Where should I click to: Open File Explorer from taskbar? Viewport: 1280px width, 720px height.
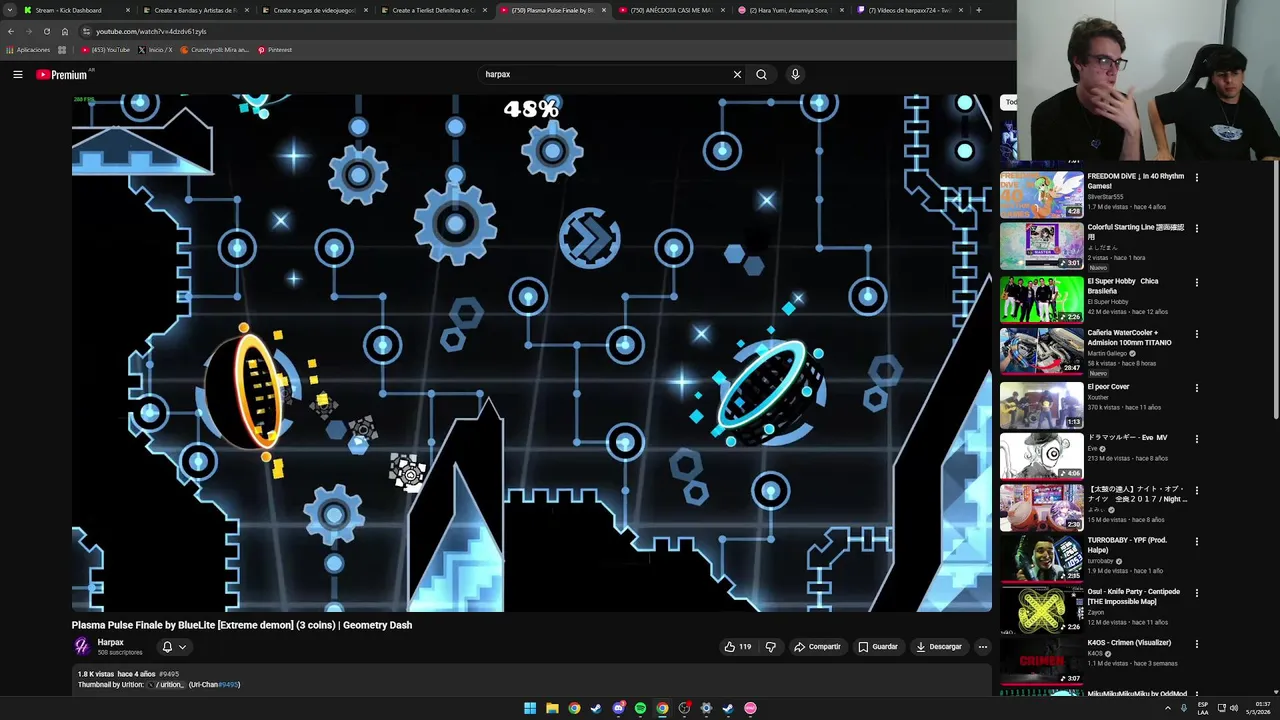(x=552, y=708)
